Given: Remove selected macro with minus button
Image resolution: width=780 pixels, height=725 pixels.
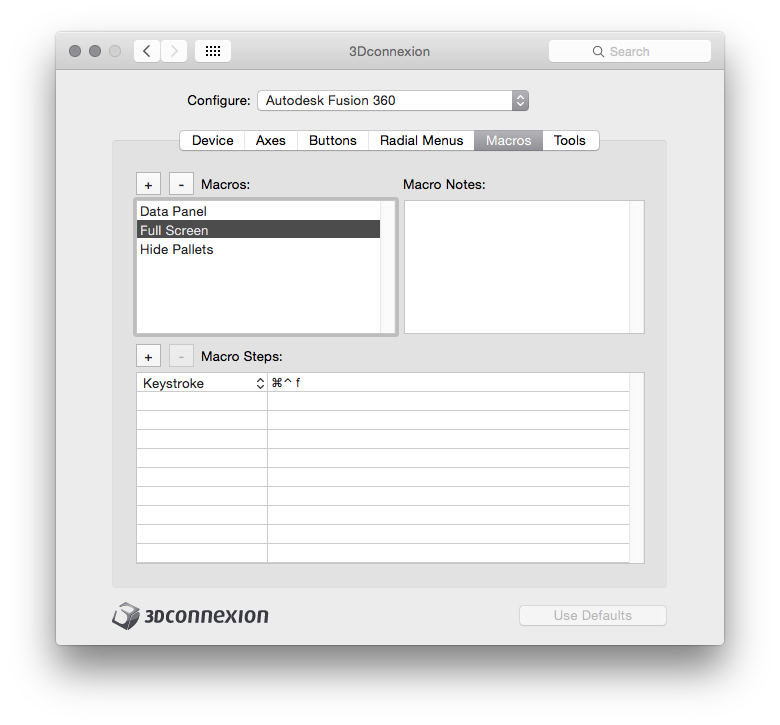Looking at the screenshot, I should point(181,185).
